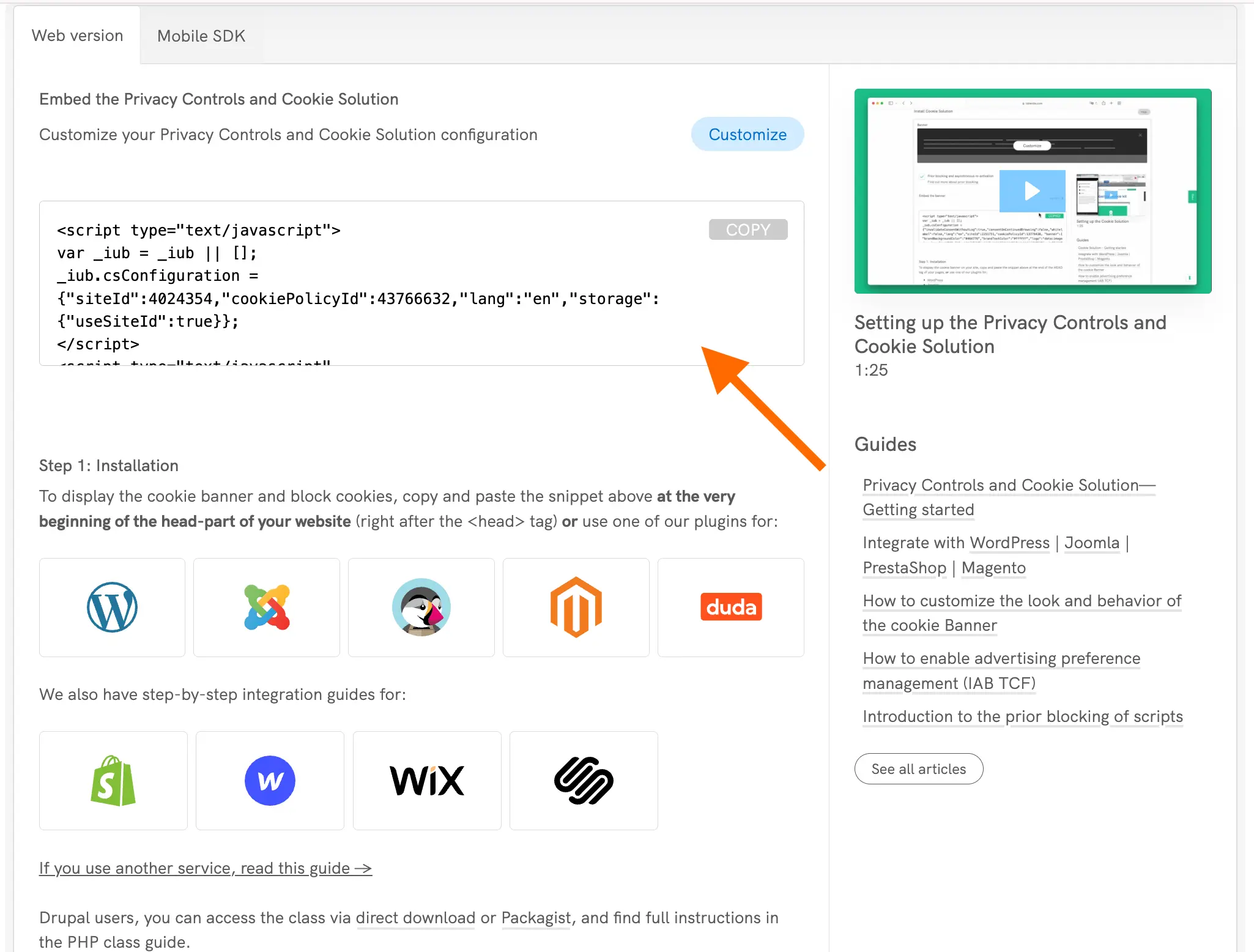
Task: Follow 'If you use another service' guide link
Action: tap(206, 868)
